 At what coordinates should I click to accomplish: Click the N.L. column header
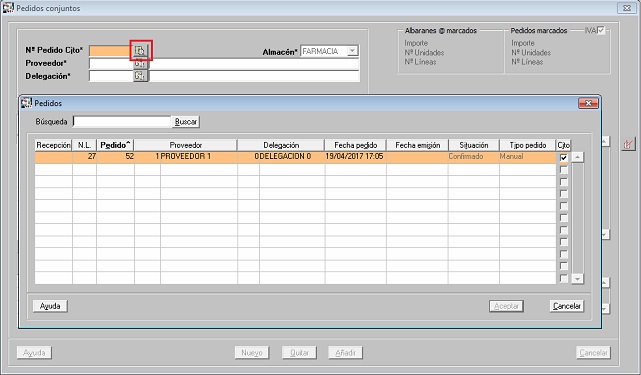[x=84, y=145]
